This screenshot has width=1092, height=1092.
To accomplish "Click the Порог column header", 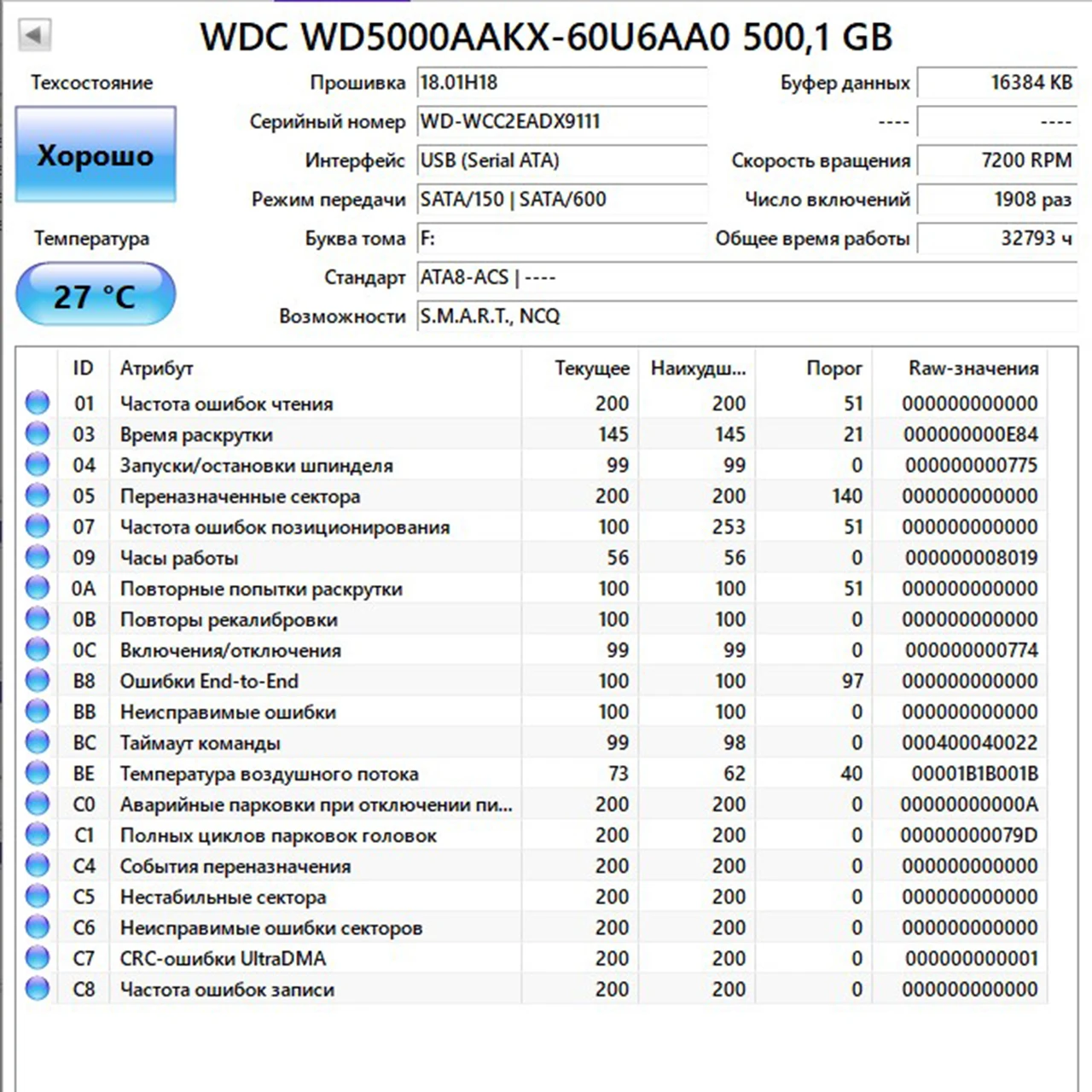I will pos(814,368).
